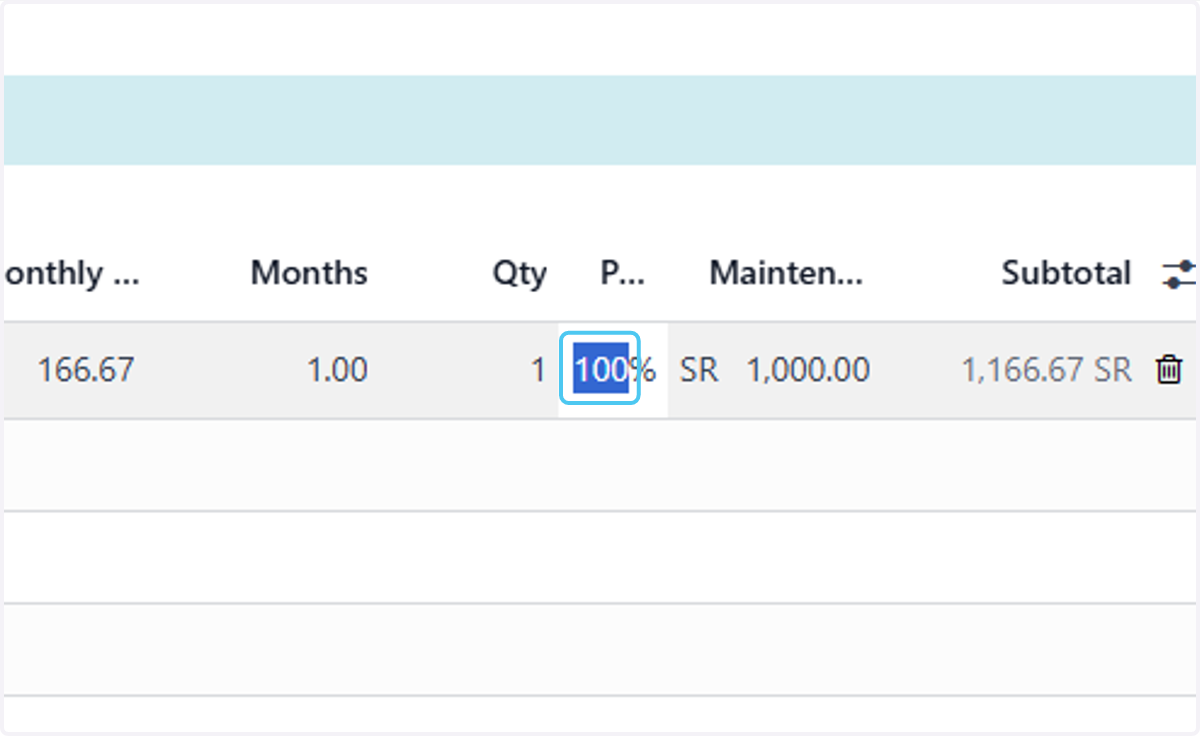Screen dimensions: 1200x736
Task: Select the 1.00 months cell
Action: click(x=337, y=370)
